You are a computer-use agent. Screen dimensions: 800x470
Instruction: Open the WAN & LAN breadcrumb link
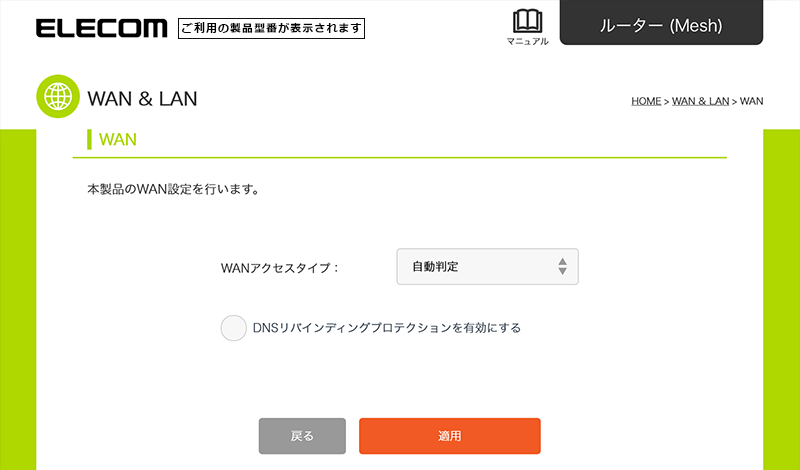pyautogui.click(x=700, y=101)
